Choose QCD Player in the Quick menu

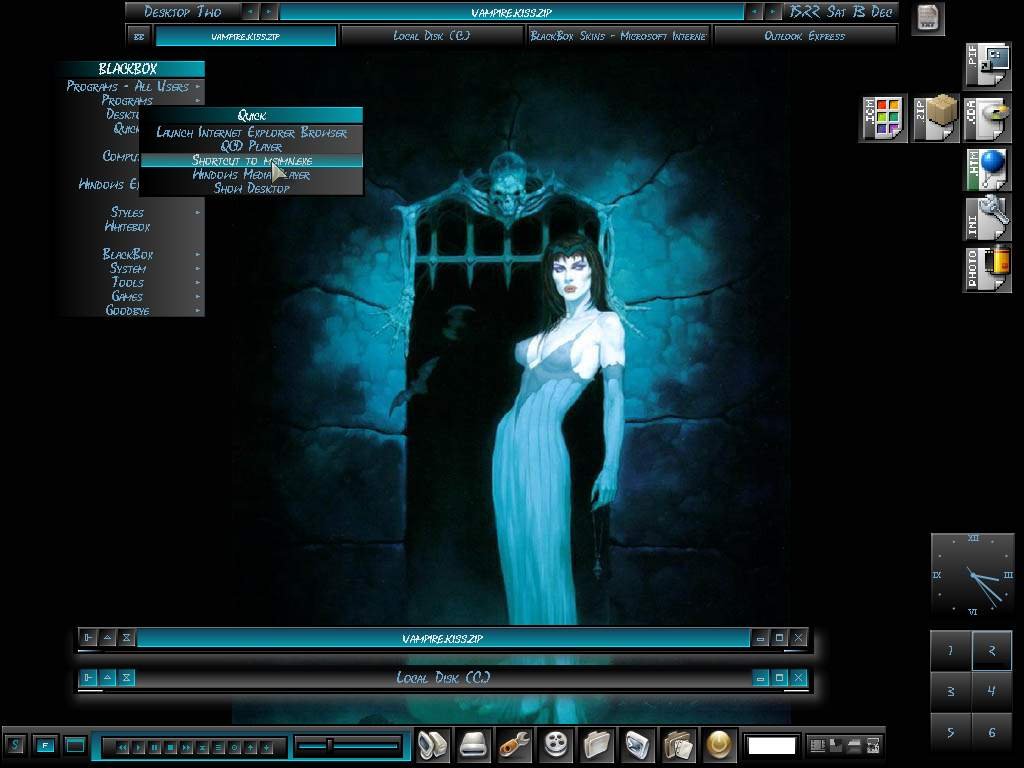(x=251, y=146)
